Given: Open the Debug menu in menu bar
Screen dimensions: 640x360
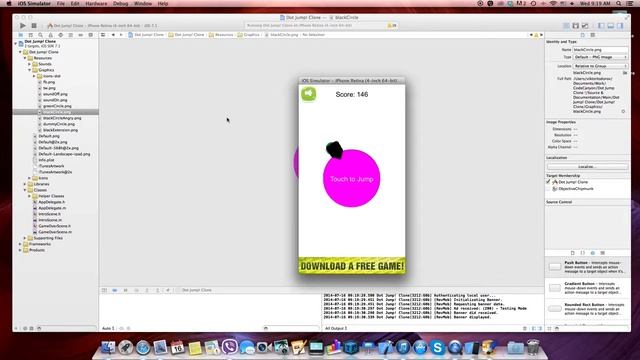Looking at the screenshot, I should (x=120, y=4).
